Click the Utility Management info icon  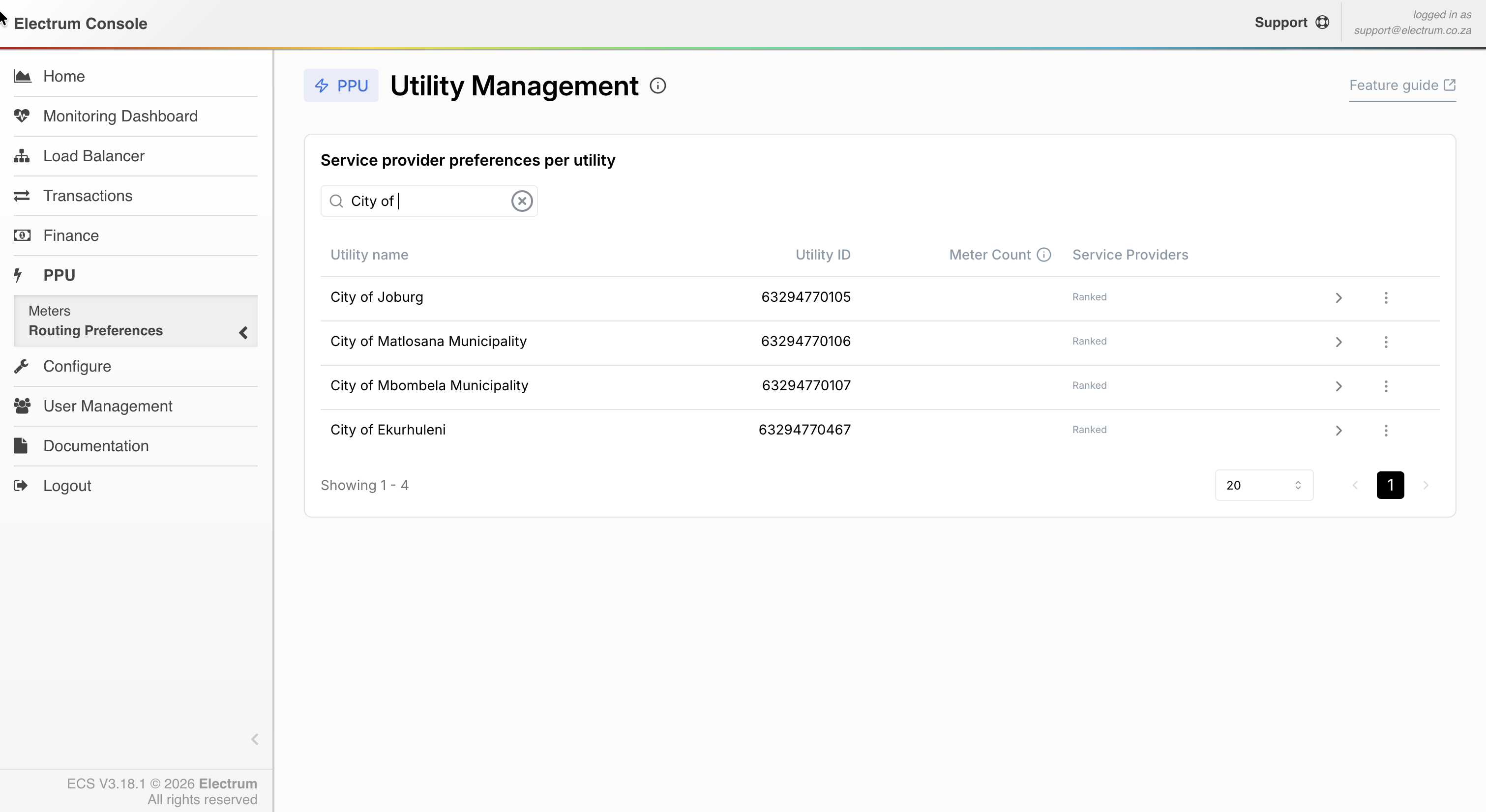tap(657, 86)
